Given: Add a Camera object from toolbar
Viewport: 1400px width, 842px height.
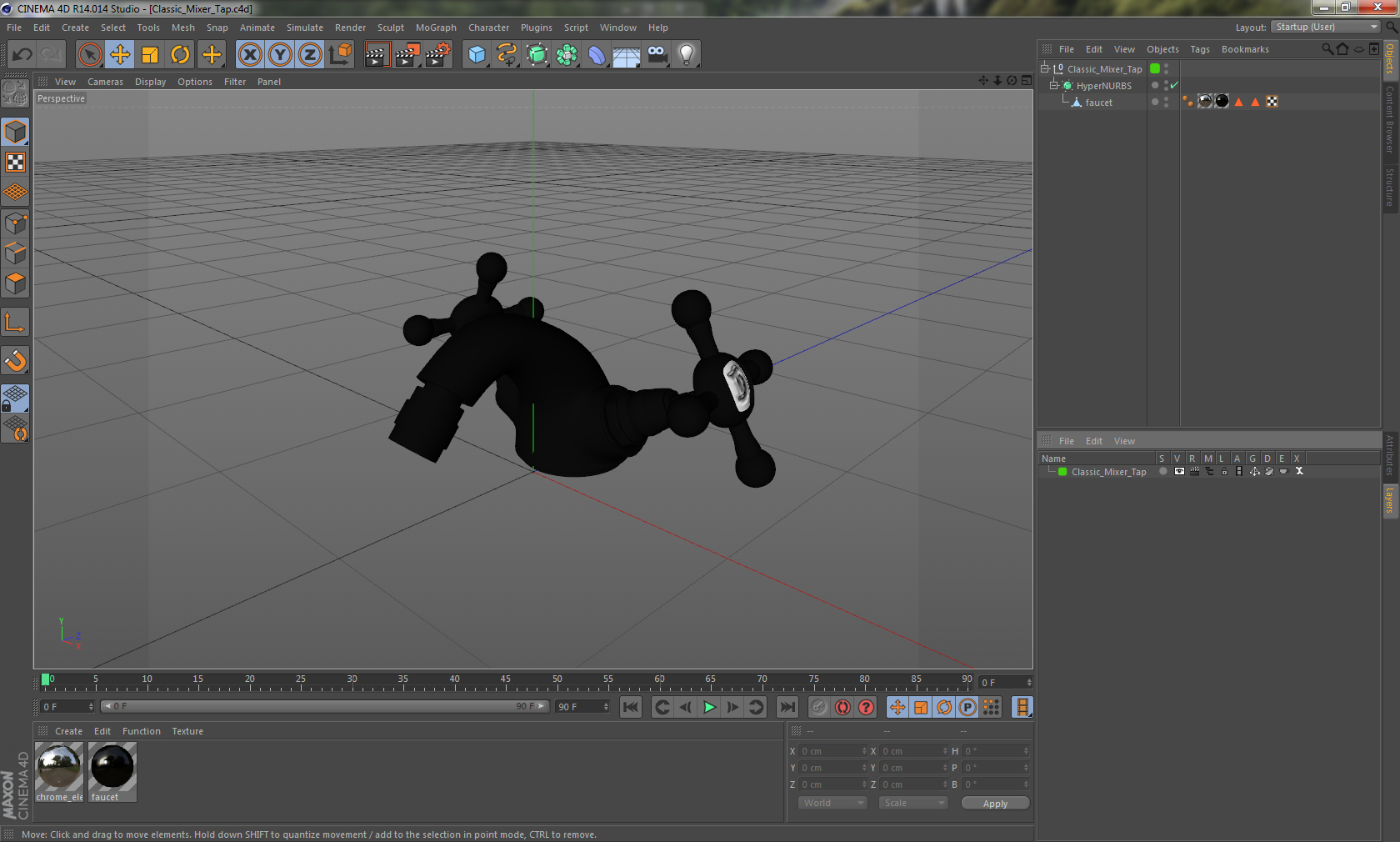Looking at the screenshot, I should 657,55.
